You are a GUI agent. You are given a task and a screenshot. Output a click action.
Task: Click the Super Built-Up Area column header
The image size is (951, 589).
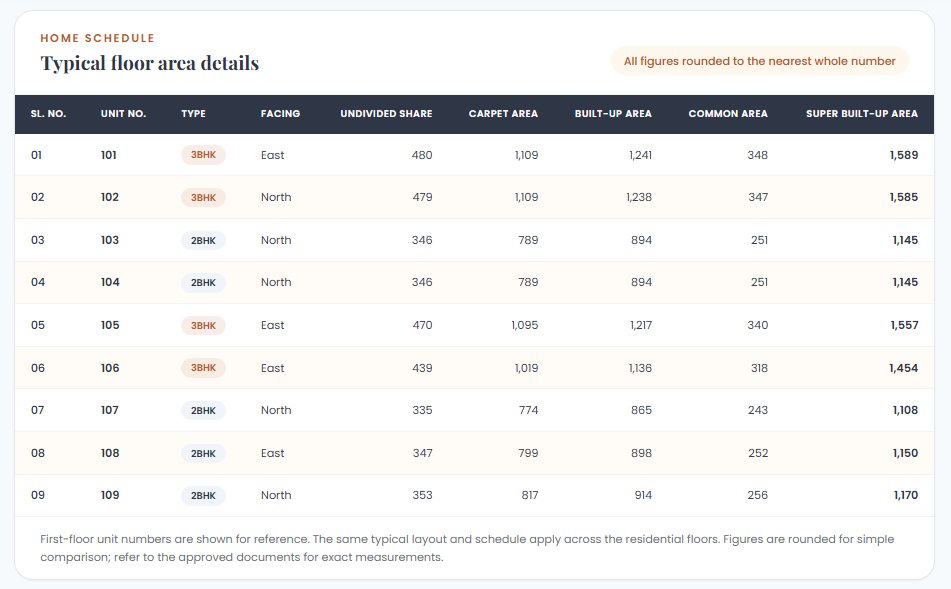click(x=861, y=113)
